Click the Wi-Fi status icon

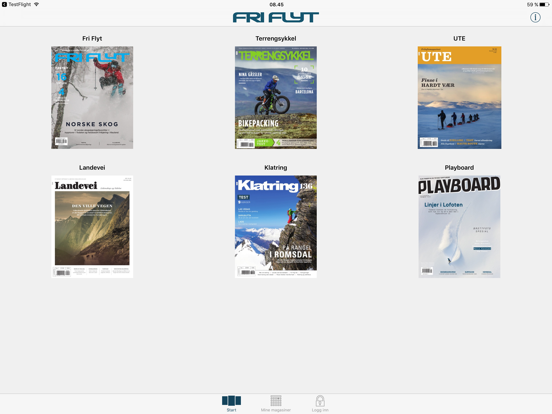coord(36,4)
